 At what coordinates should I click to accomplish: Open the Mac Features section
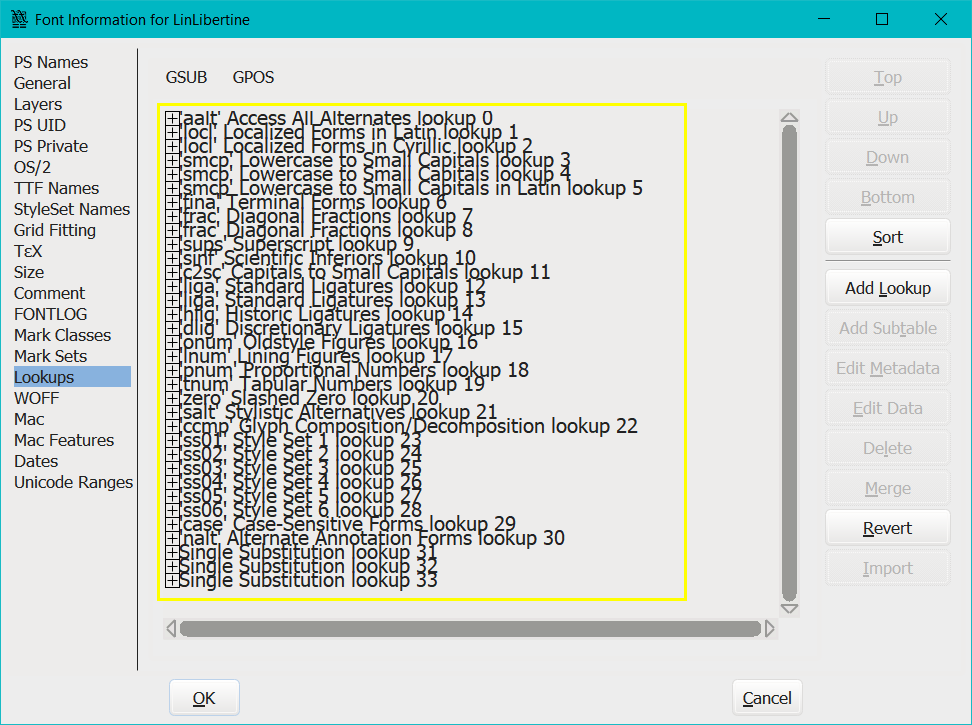(64, 441)
